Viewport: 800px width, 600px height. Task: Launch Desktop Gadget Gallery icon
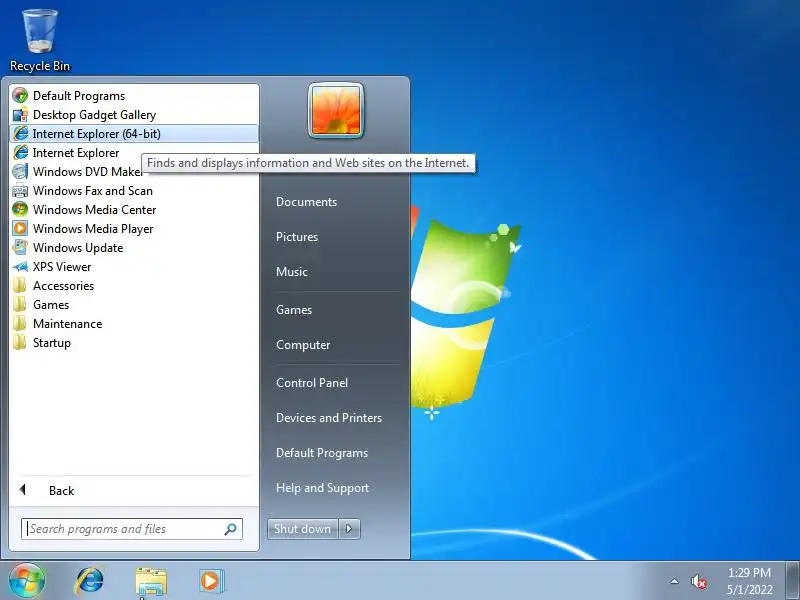pyautogui.click(x=20, y=114)
